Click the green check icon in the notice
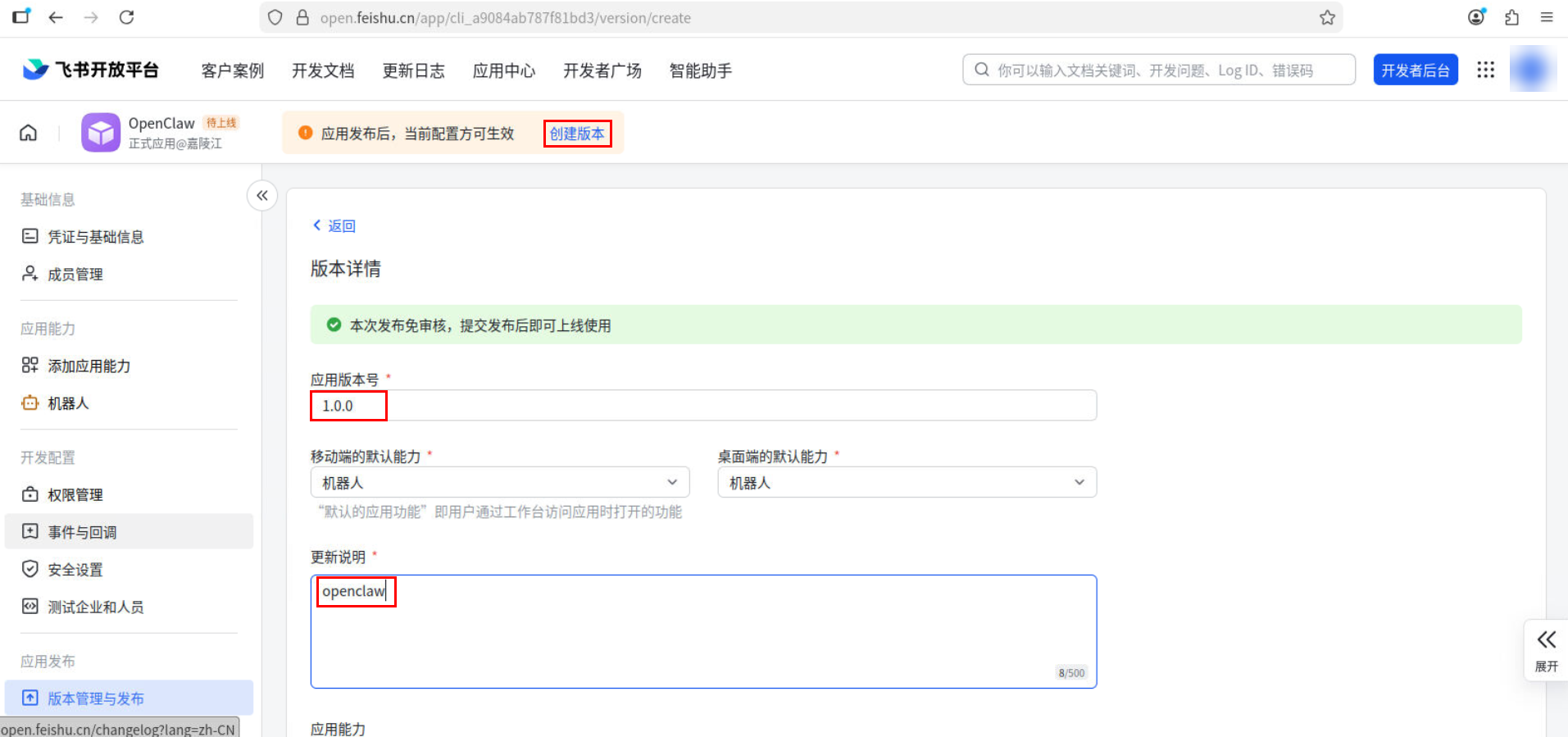 pos(334,325)
